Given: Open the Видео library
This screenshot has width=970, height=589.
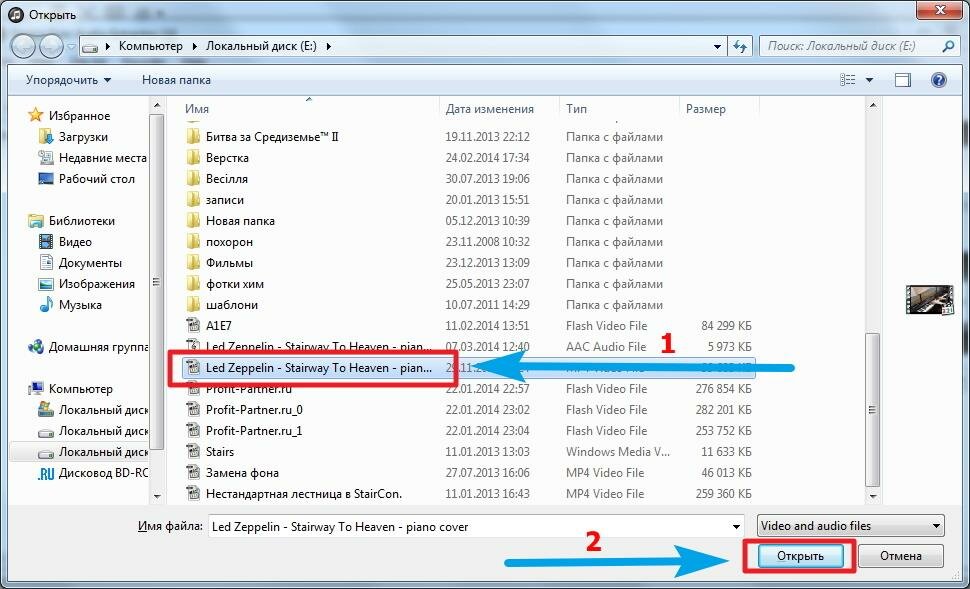Looking at the screenshot, I should pos(75,242).
